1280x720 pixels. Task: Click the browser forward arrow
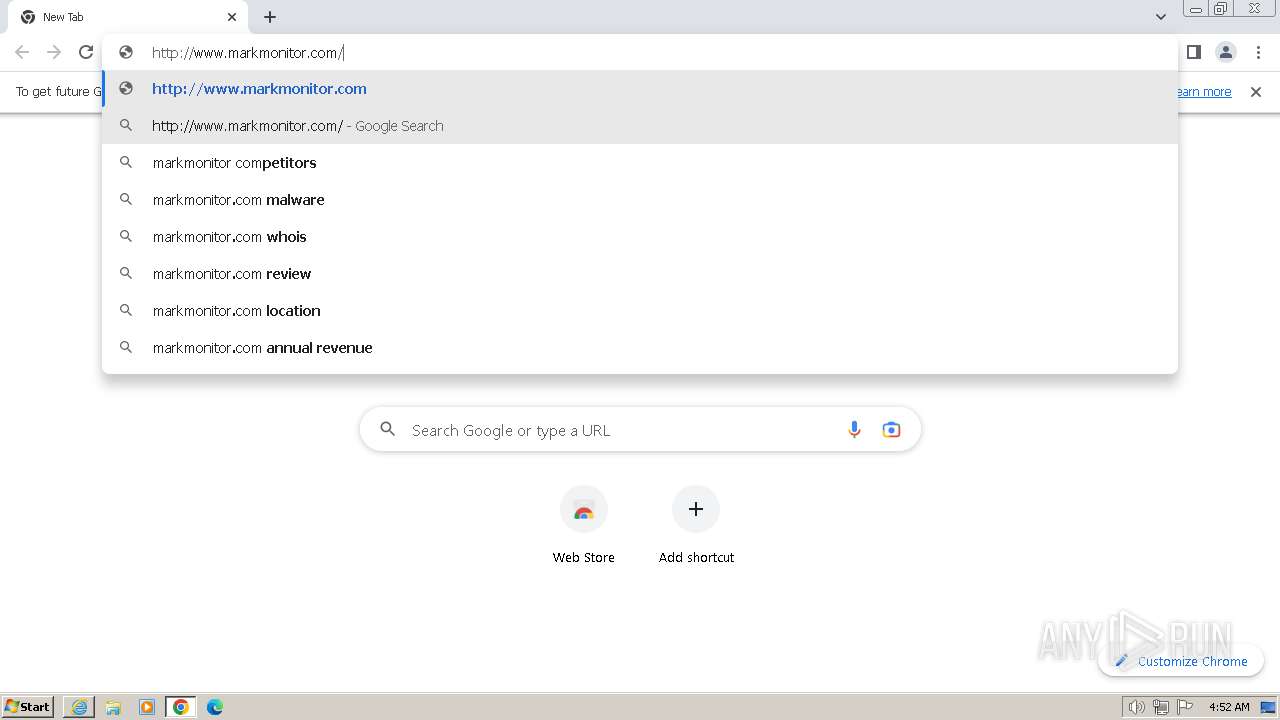click(54, 52)
